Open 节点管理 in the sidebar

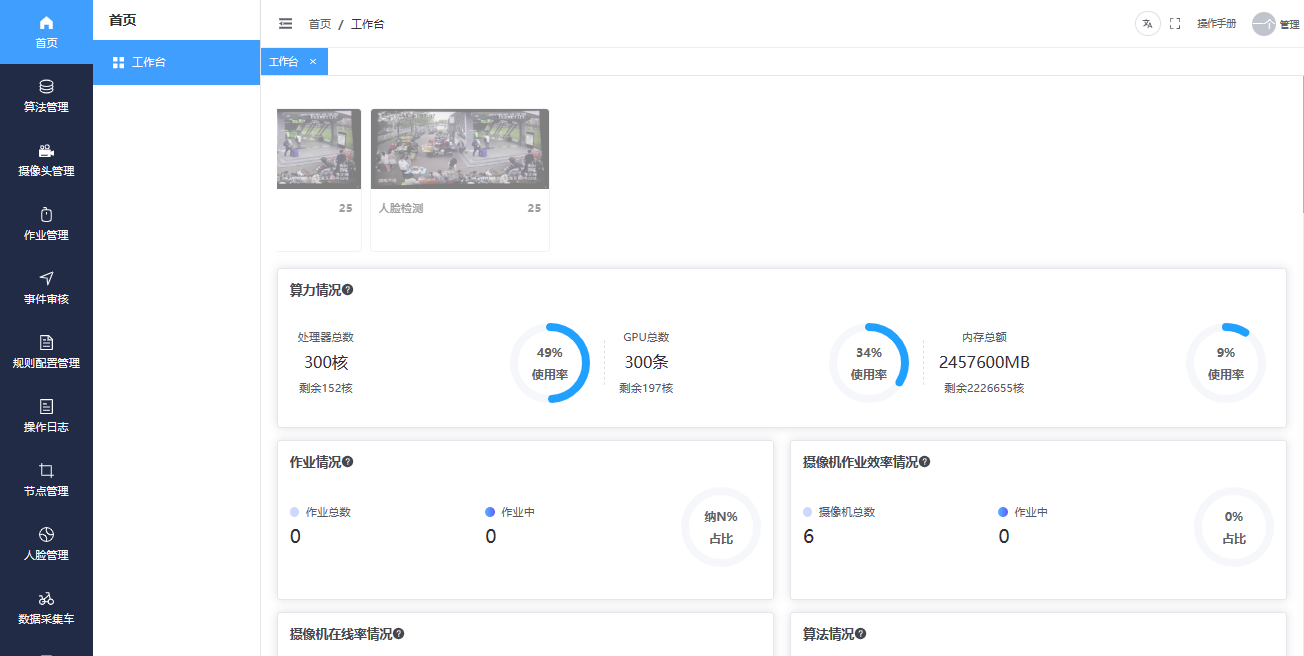coord(46,480)
